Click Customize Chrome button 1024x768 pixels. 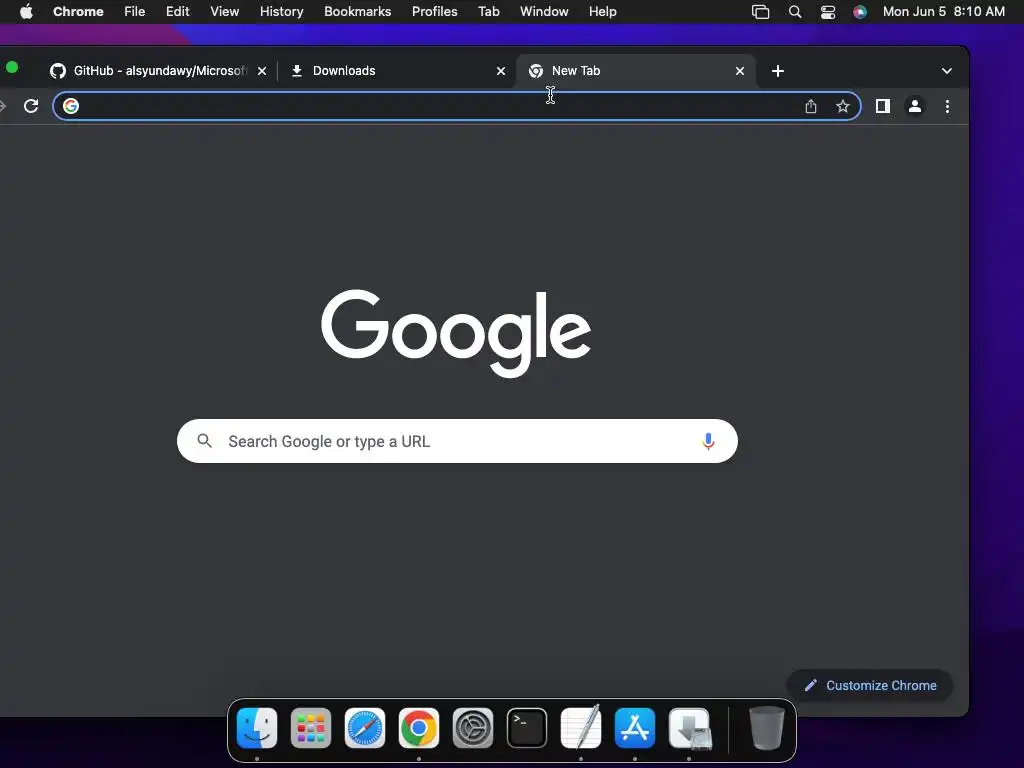click(870, 685)
